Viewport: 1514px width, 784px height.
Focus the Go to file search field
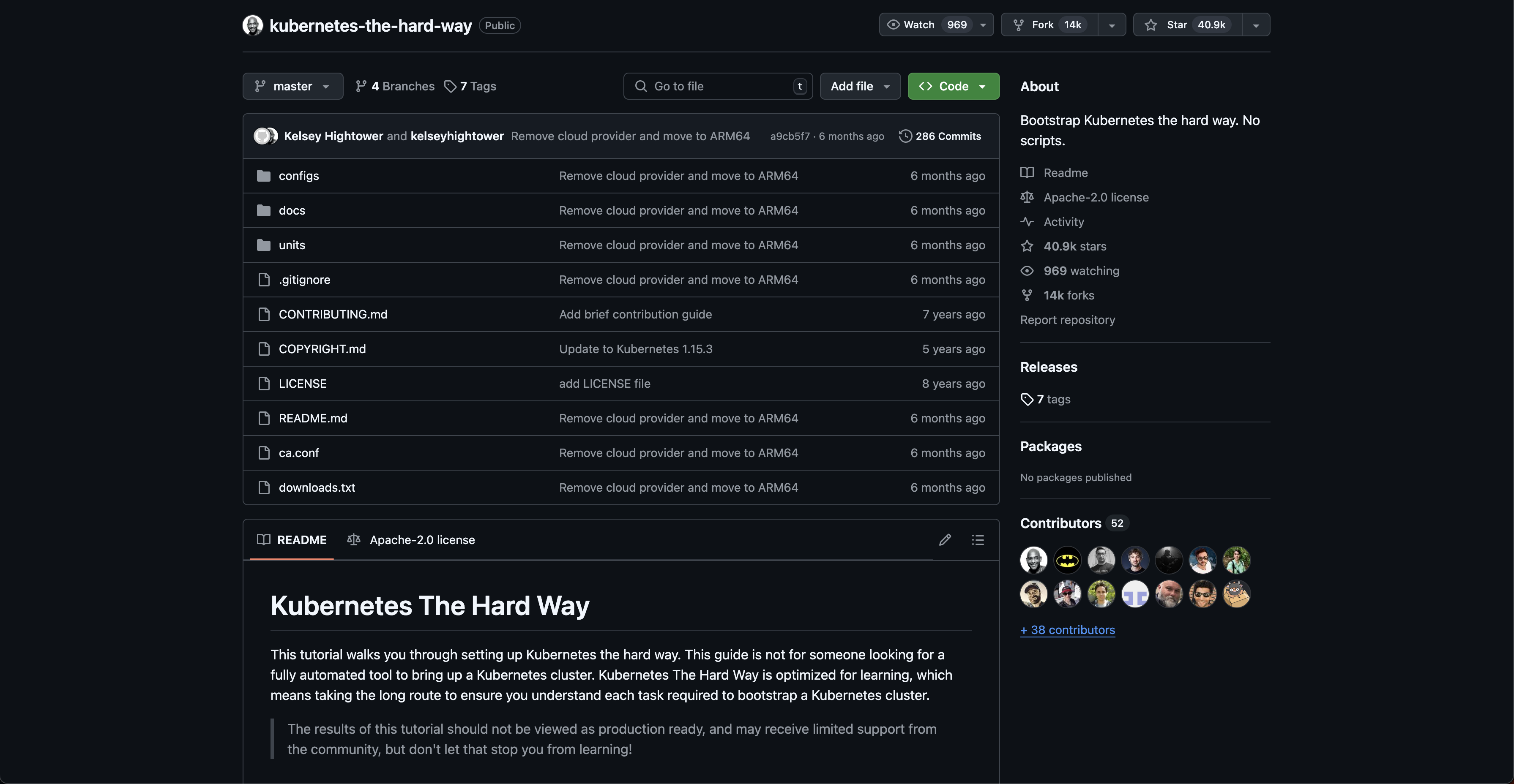coord(718,86)
